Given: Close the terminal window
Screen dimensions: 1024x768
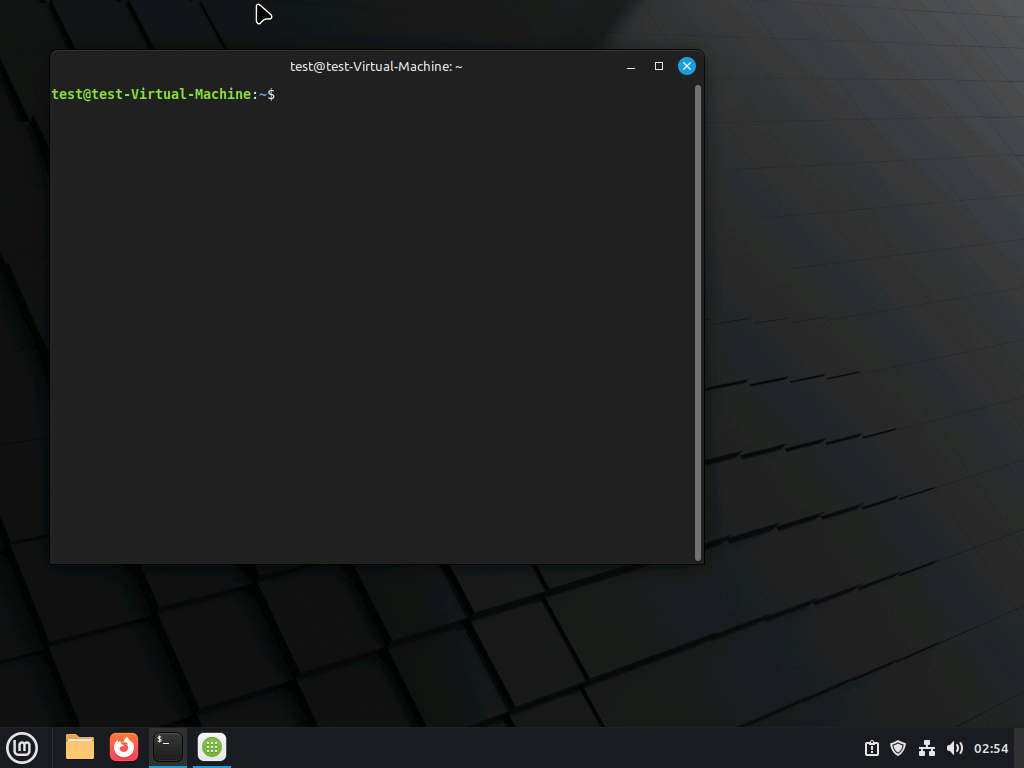Looking at the screenshot, I should 687,66.
